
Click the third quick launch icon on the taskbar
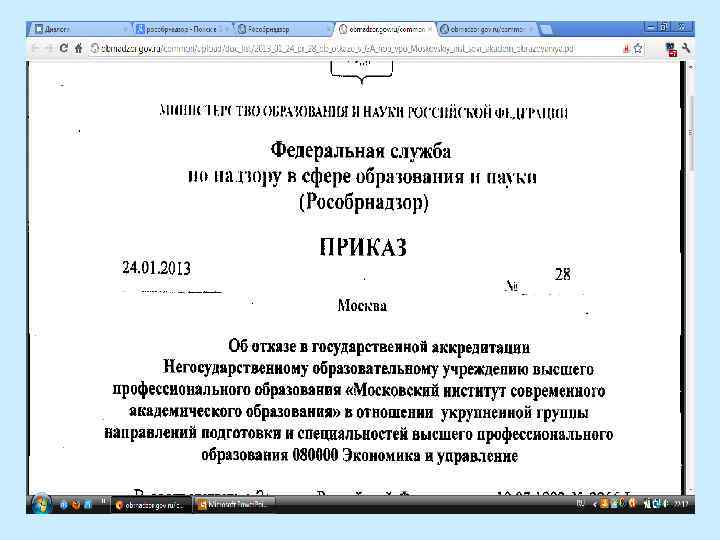coord(88,505)
